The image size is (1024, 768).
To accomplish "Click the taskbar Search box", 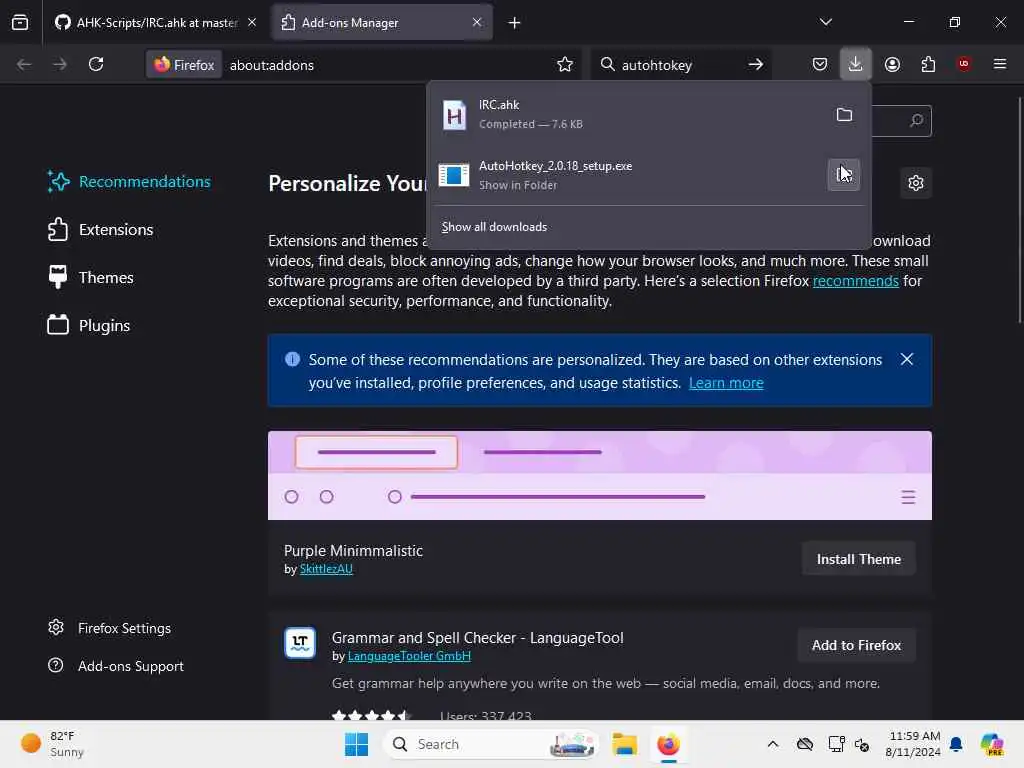I will pos(491,744).
